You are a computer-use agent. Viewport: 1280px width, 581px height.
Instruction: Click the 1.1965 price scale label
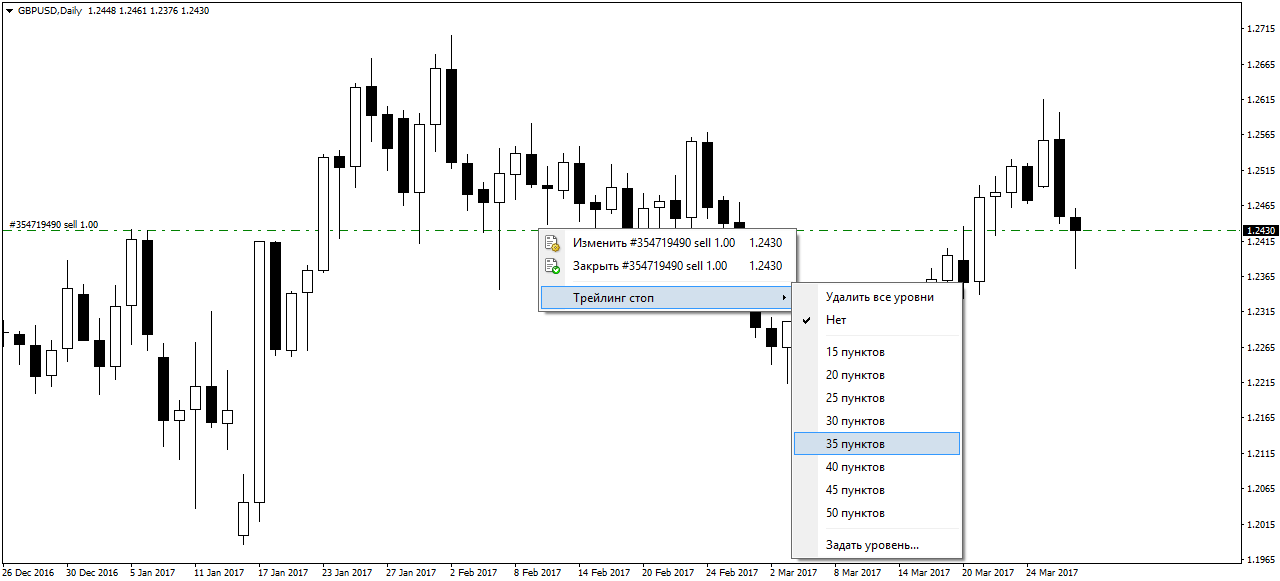click(1261, 559)
